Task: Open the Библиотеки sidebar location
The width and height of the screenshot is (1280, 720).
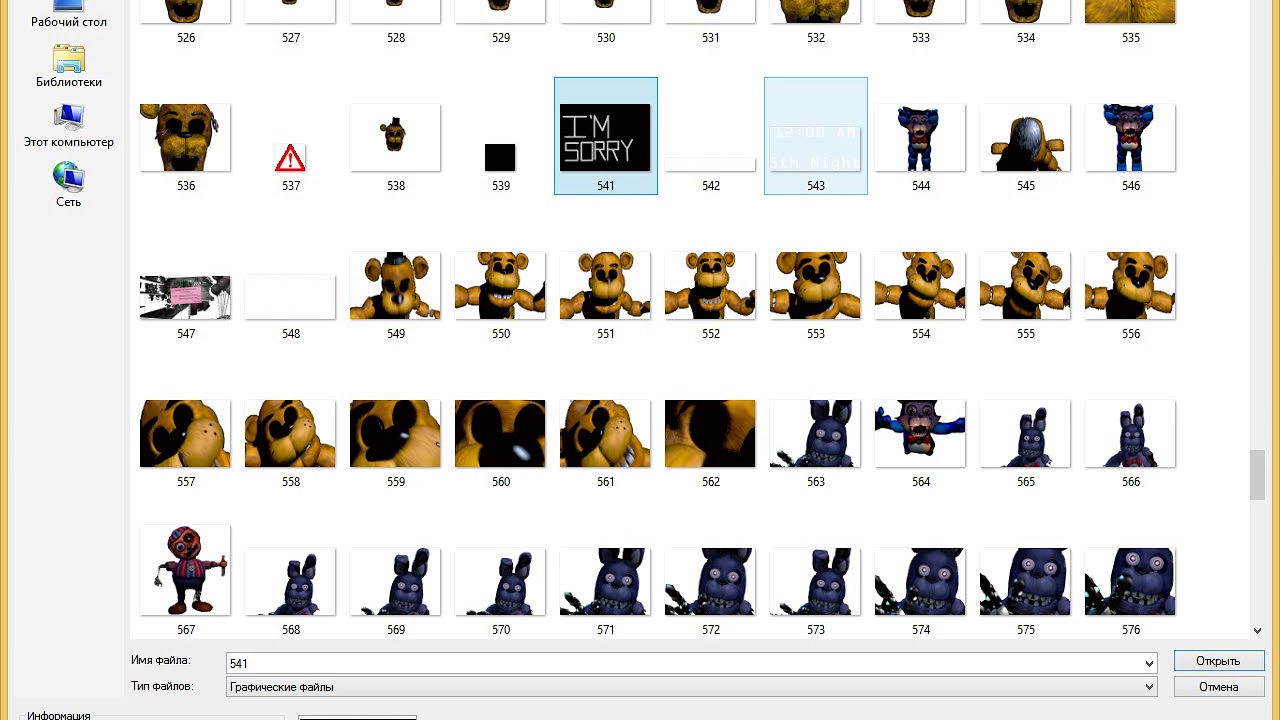Action: point(68,66)
